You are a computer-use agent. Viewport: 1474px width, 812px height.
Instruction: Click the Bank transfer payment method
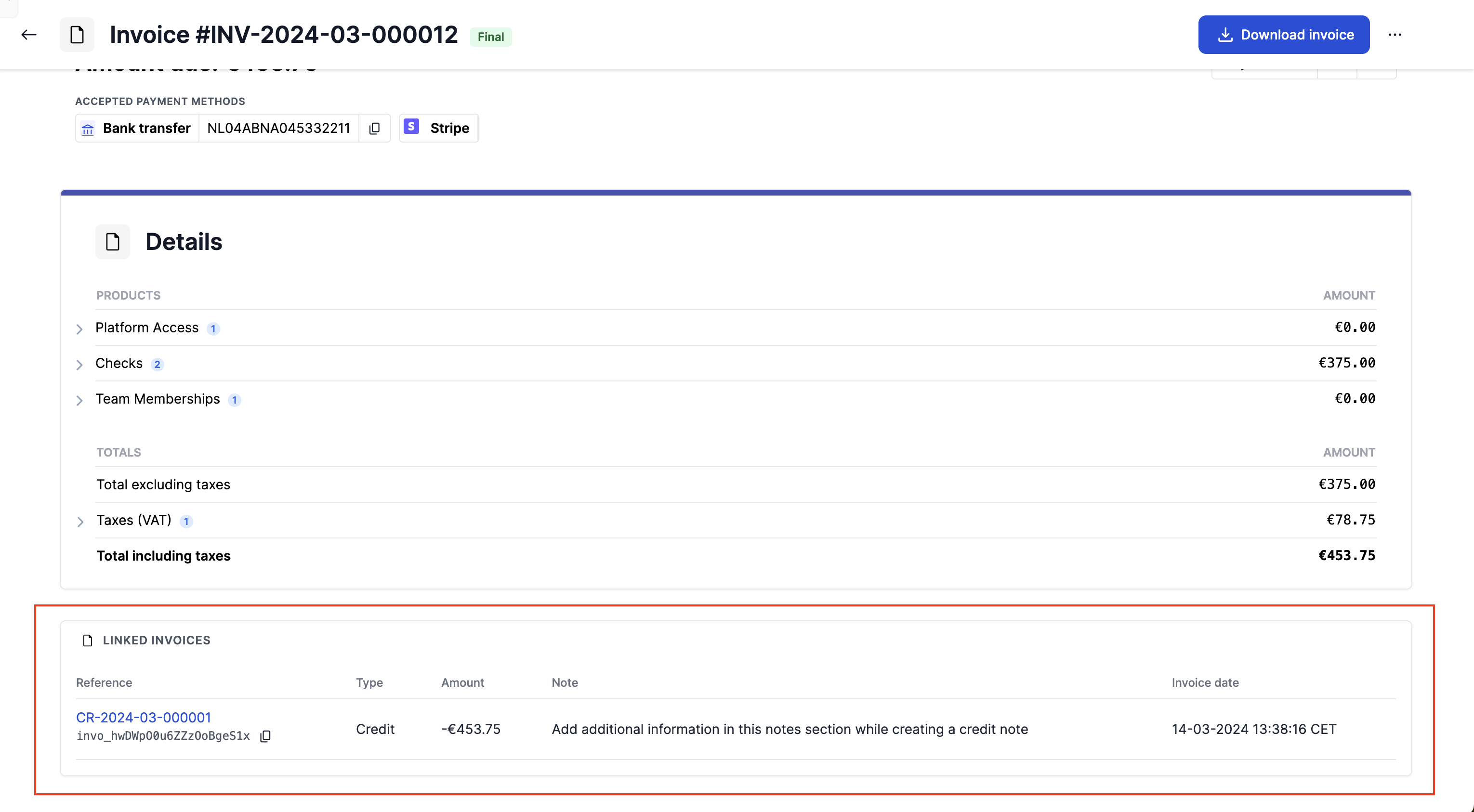tap(146, 128)
